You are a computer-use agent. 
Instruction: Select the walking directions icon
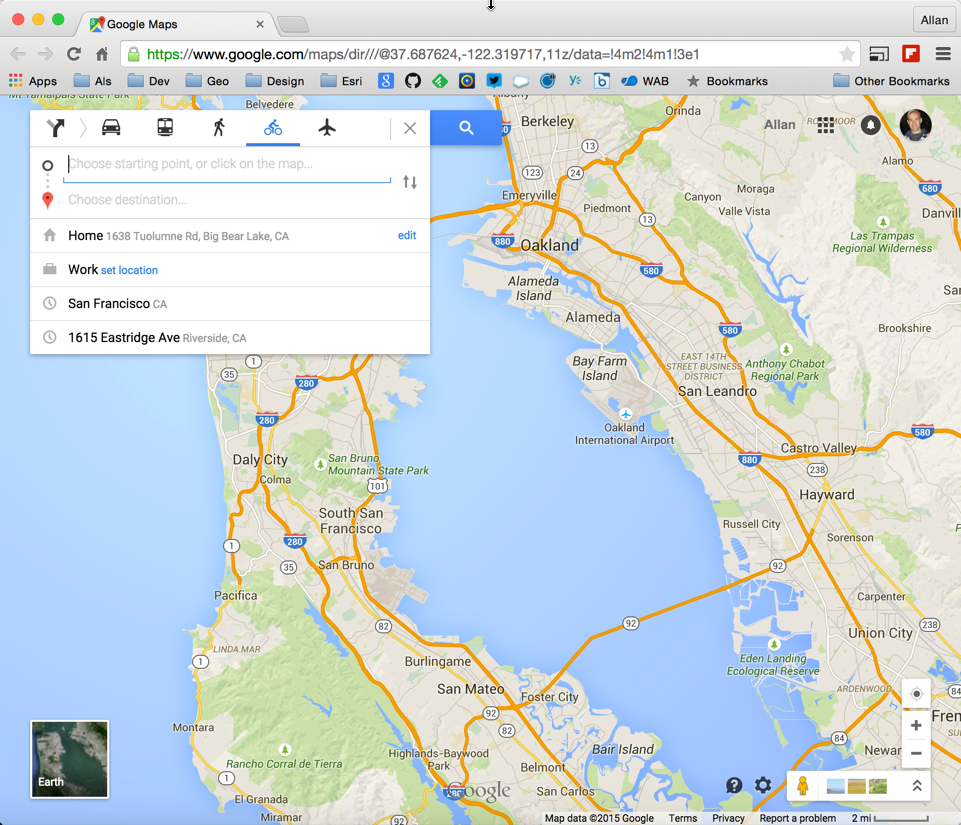[219, 127]
